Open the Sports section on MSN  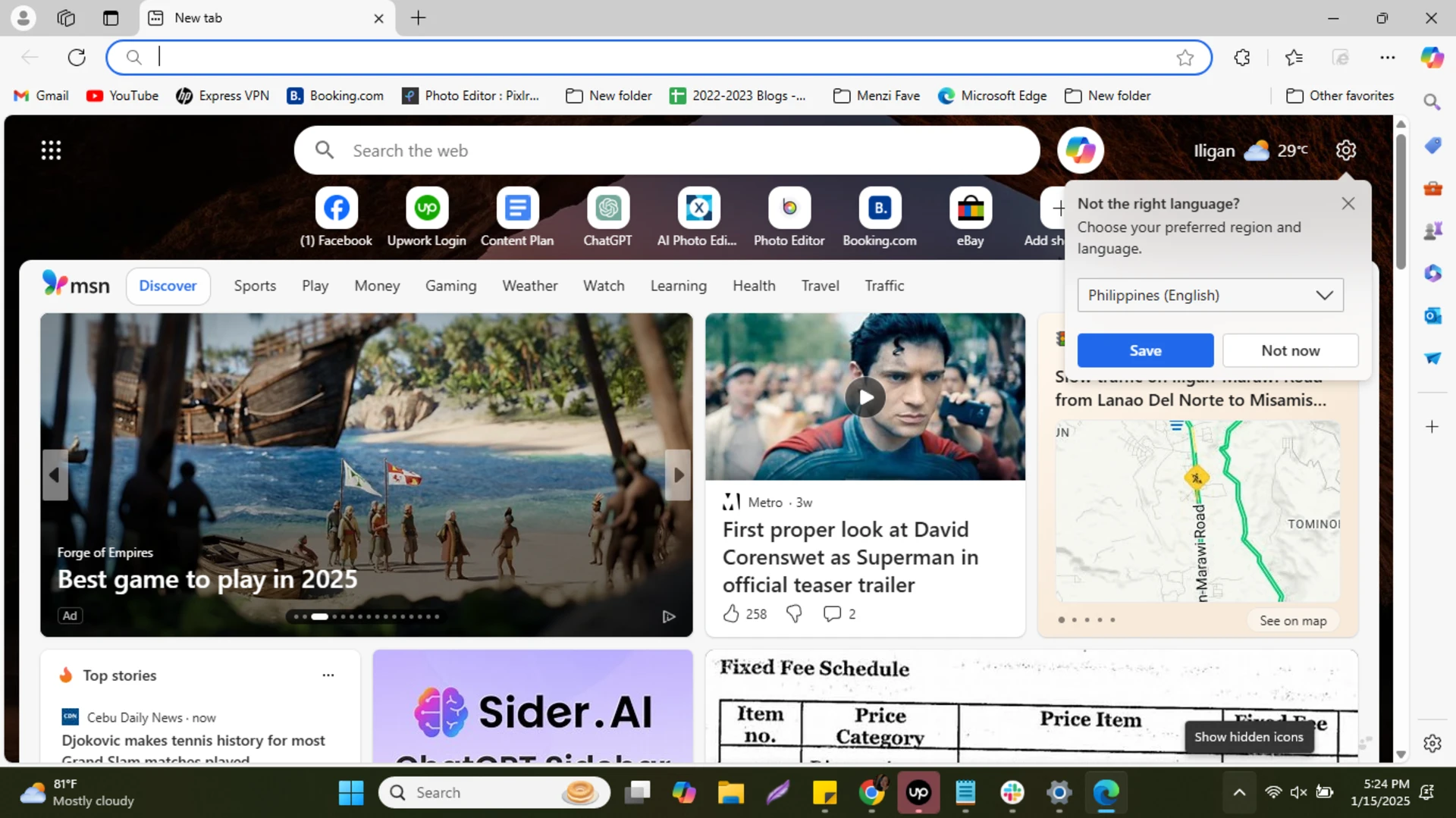click(255, 286)
